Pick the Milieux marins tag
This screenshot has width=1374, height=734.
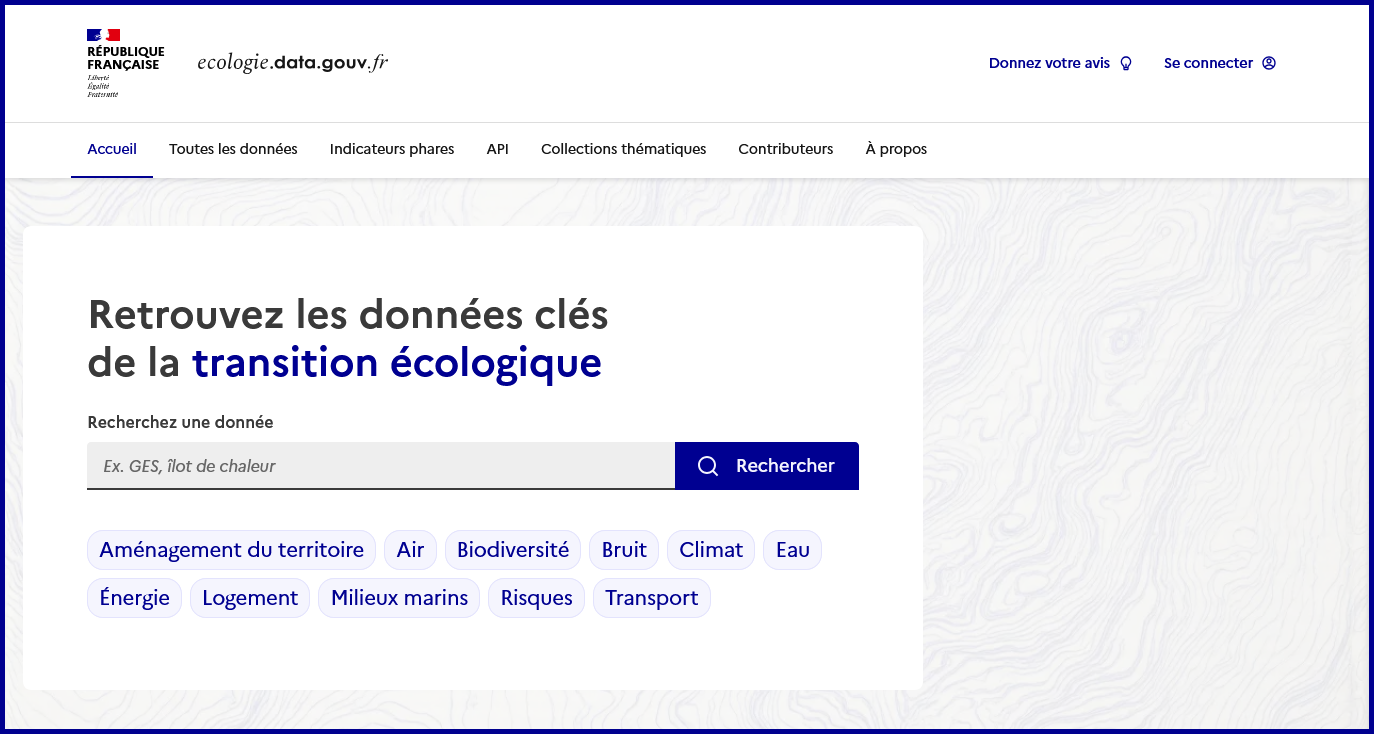point(399,598)
